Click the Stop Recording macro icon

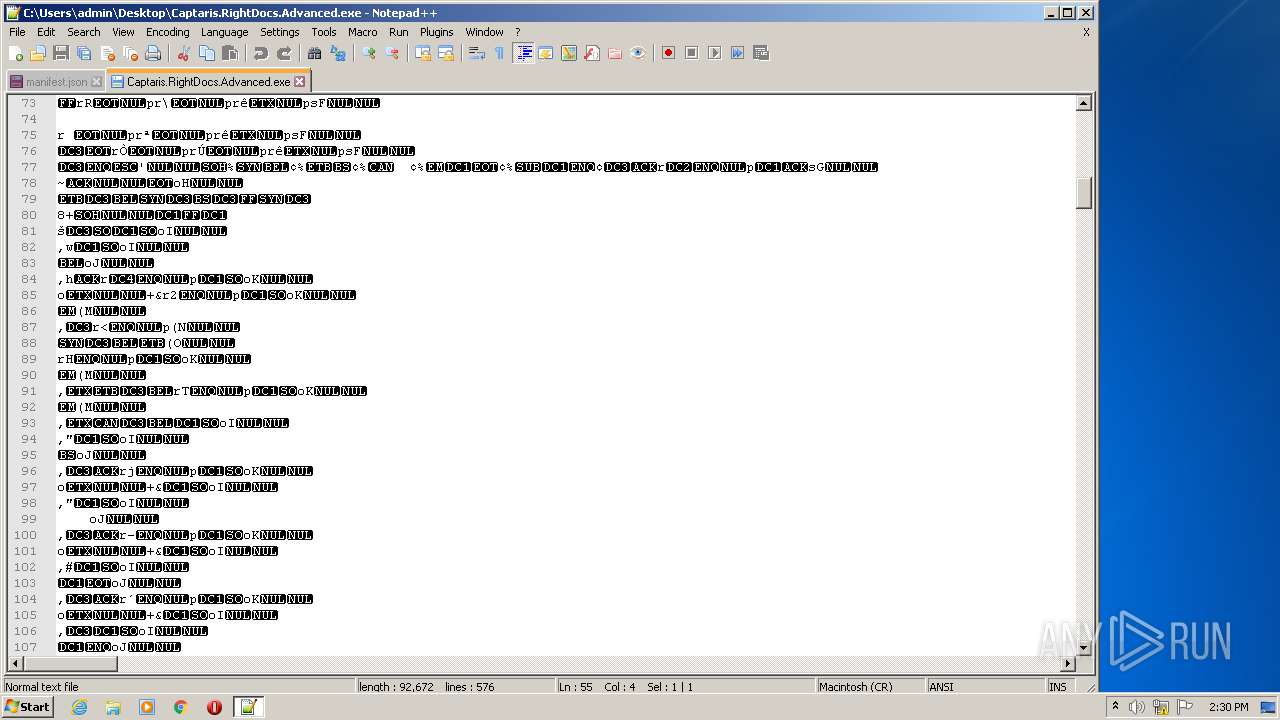point(691,53)
